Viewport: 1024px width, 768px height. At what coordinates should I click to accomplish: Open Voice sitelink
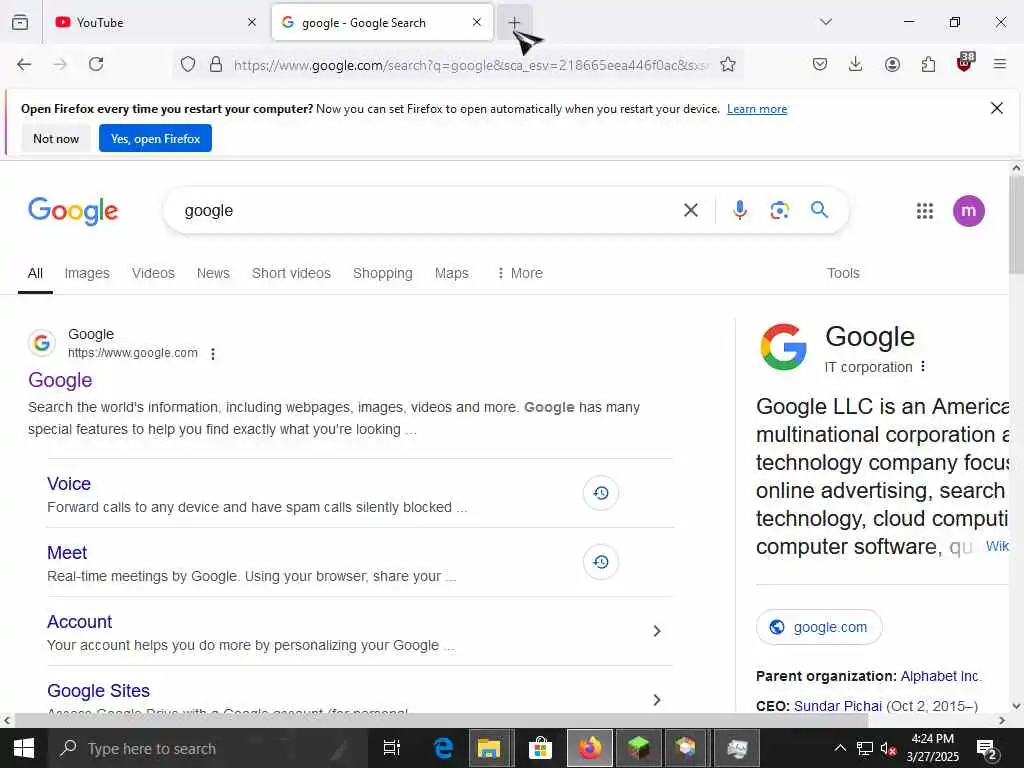tap(69, 484)
